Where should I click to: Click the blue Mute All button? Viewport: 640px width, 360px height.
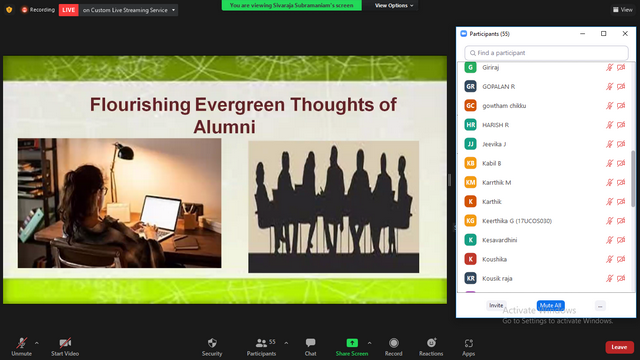click(550, 305)
